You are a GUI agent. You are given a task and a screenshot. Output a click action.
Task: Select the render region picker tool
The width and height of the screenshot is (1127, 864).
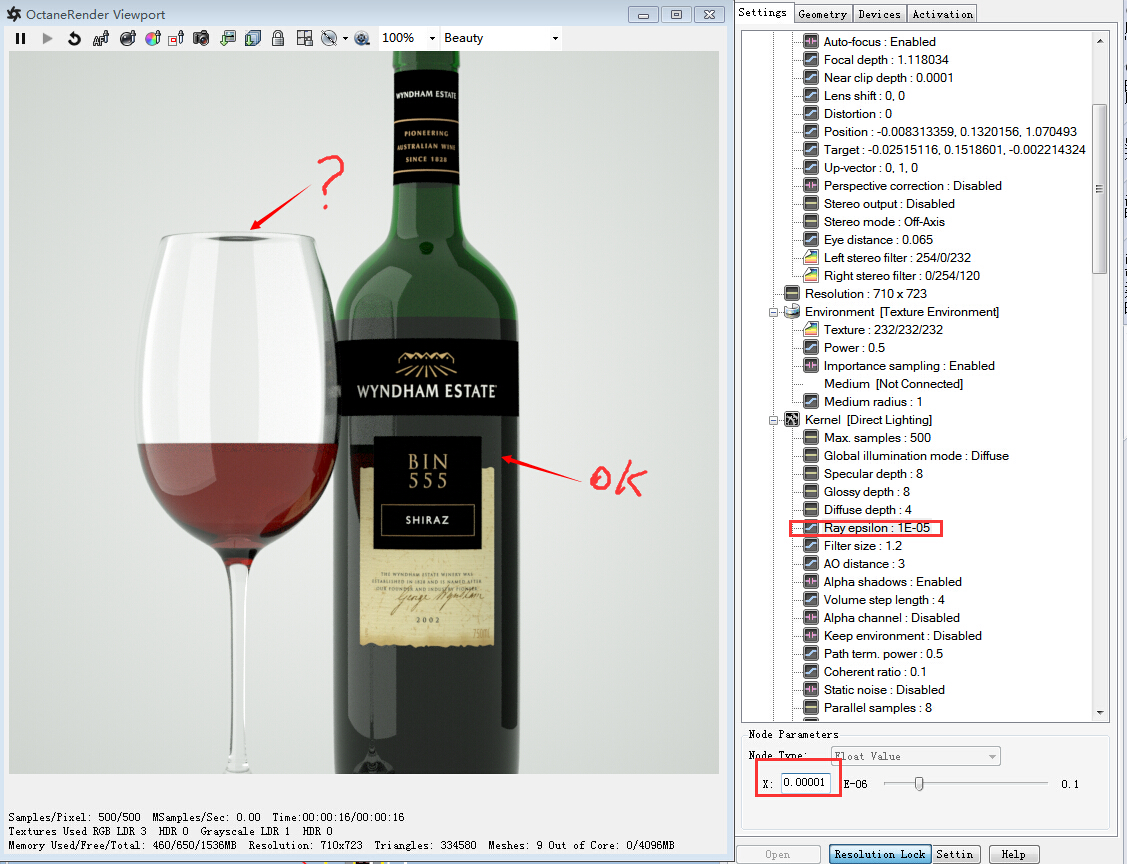[177, 39]
